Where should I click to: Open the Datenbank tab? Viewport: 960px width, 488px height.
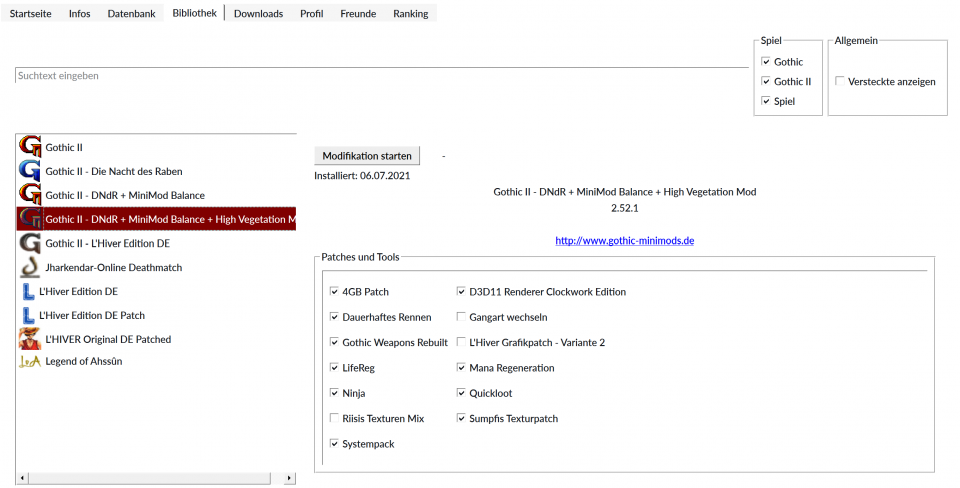[x=132, y=13]
